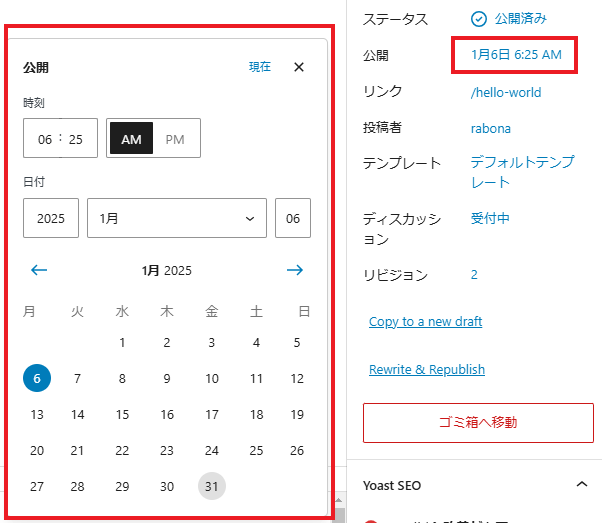Screen dimensions: 602x523
Task: Open the month dropdown showing 1月
Action: point(177,218)
